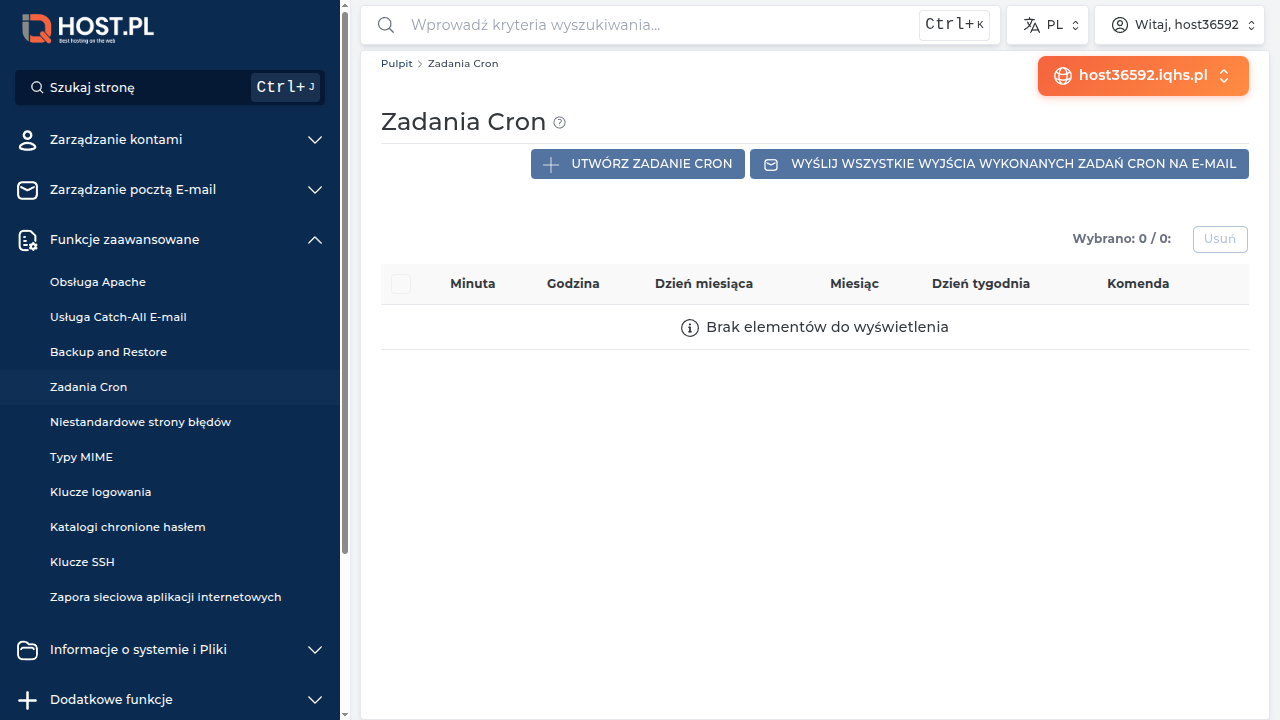The width and height of the screenshot is (1280, 720).
Task: Expand the Zarządzanie pocztą E-mail chevron
Action: [315, 190]
